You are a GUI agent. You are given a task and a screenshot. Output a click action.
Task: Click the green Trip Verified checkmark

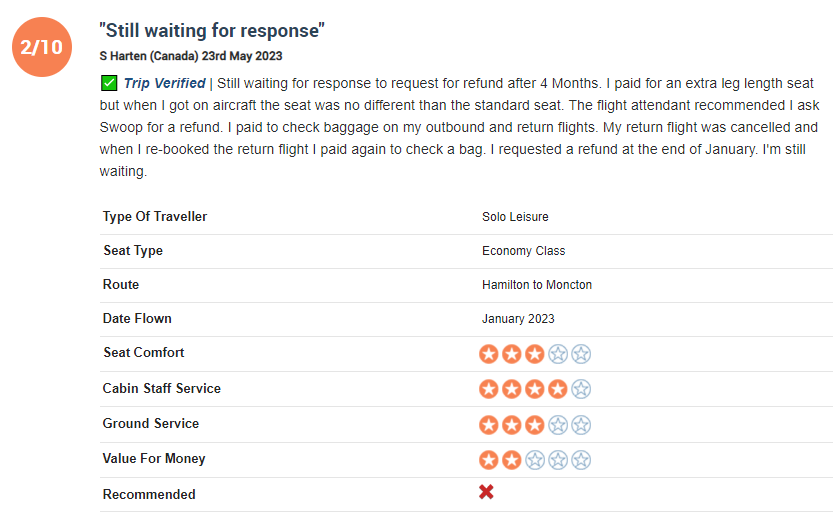coord(109,83)
